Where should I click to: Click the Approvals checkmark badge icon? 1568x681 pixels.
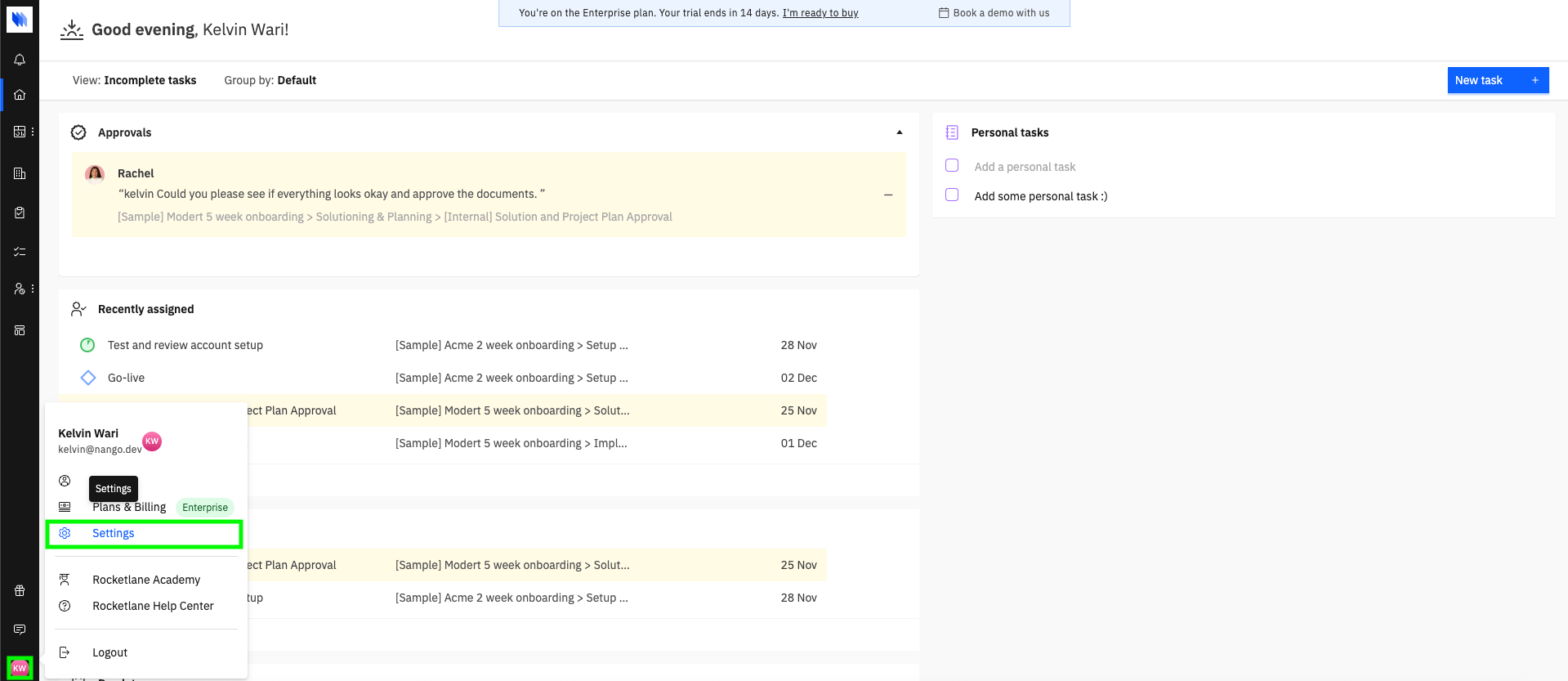point(78,132)
